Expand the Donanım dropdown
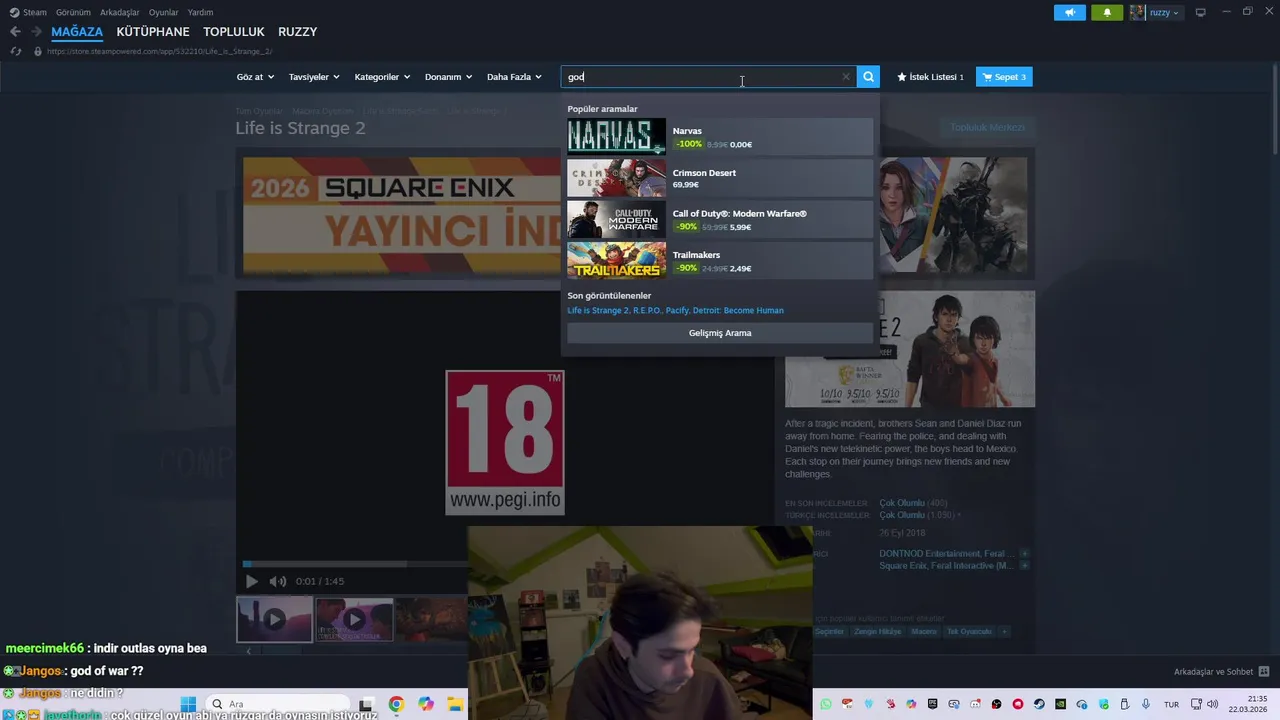Screen dimensions: 1280x720 point(448,77)
